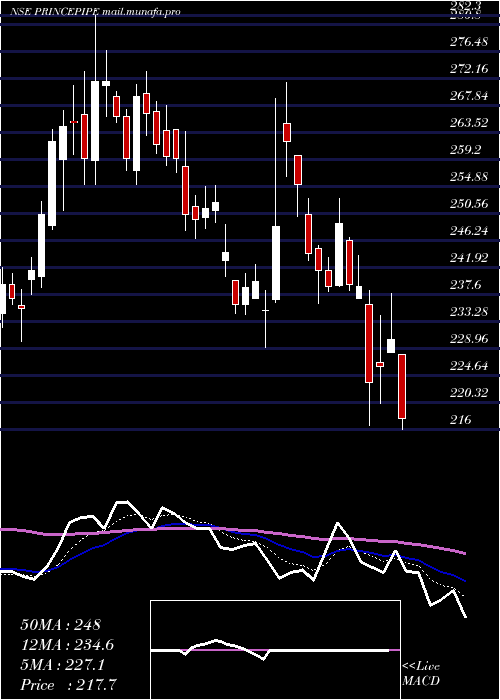Click the '<<Live MACD' label
500x700 pixels.
click(x=421, y=673)
